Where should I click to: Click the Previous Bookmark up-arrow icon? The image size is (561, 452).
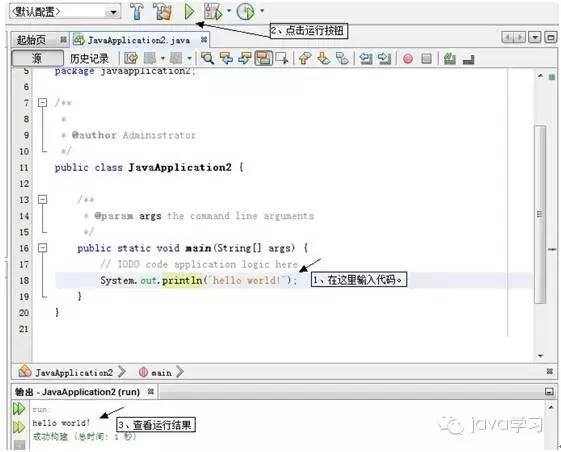coord(305,58)
